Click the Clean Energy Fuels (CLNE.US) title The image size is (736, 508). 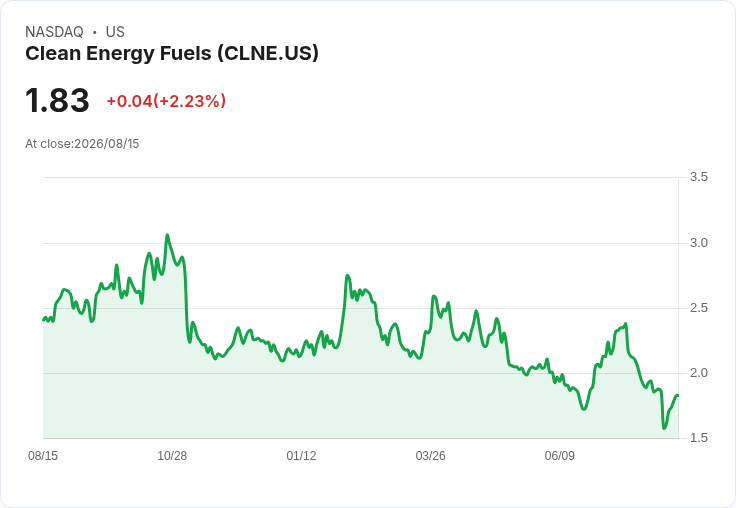(172, 54)
